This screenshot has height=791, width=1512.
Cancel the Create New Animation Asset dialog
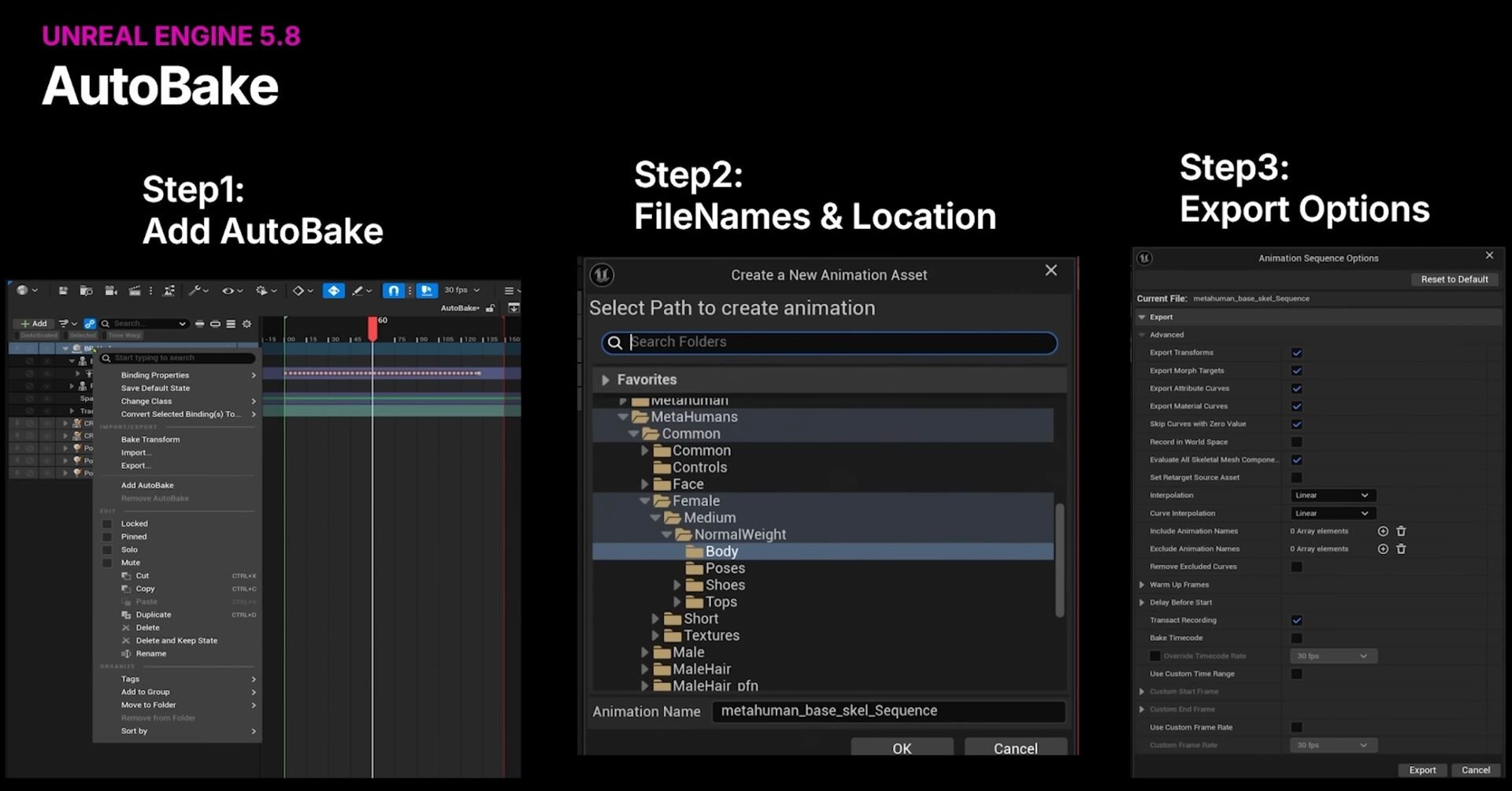click(1016, 748)
